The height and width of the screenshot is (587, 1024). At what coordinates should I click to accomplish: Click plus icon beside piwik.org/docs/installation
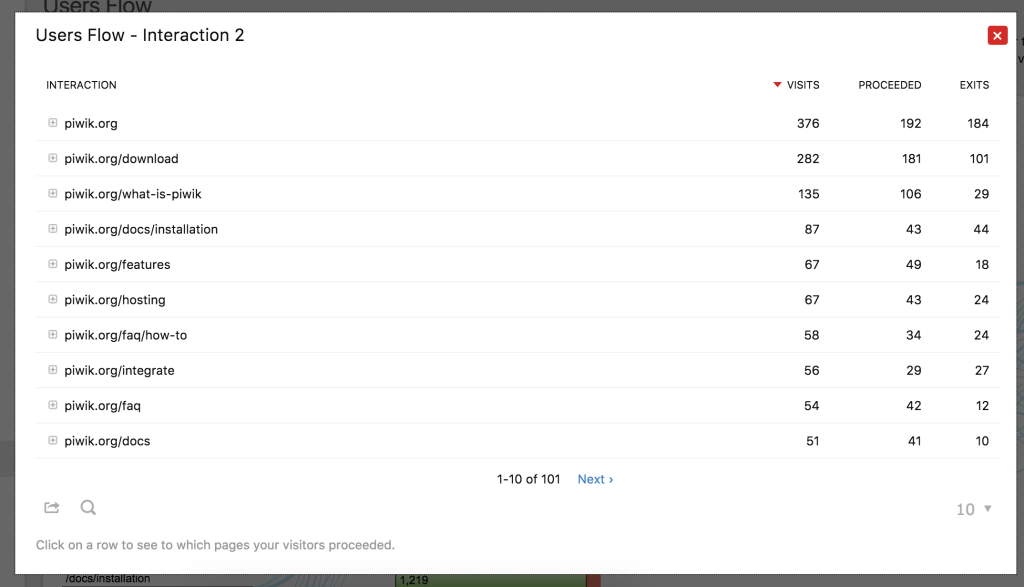53,229
